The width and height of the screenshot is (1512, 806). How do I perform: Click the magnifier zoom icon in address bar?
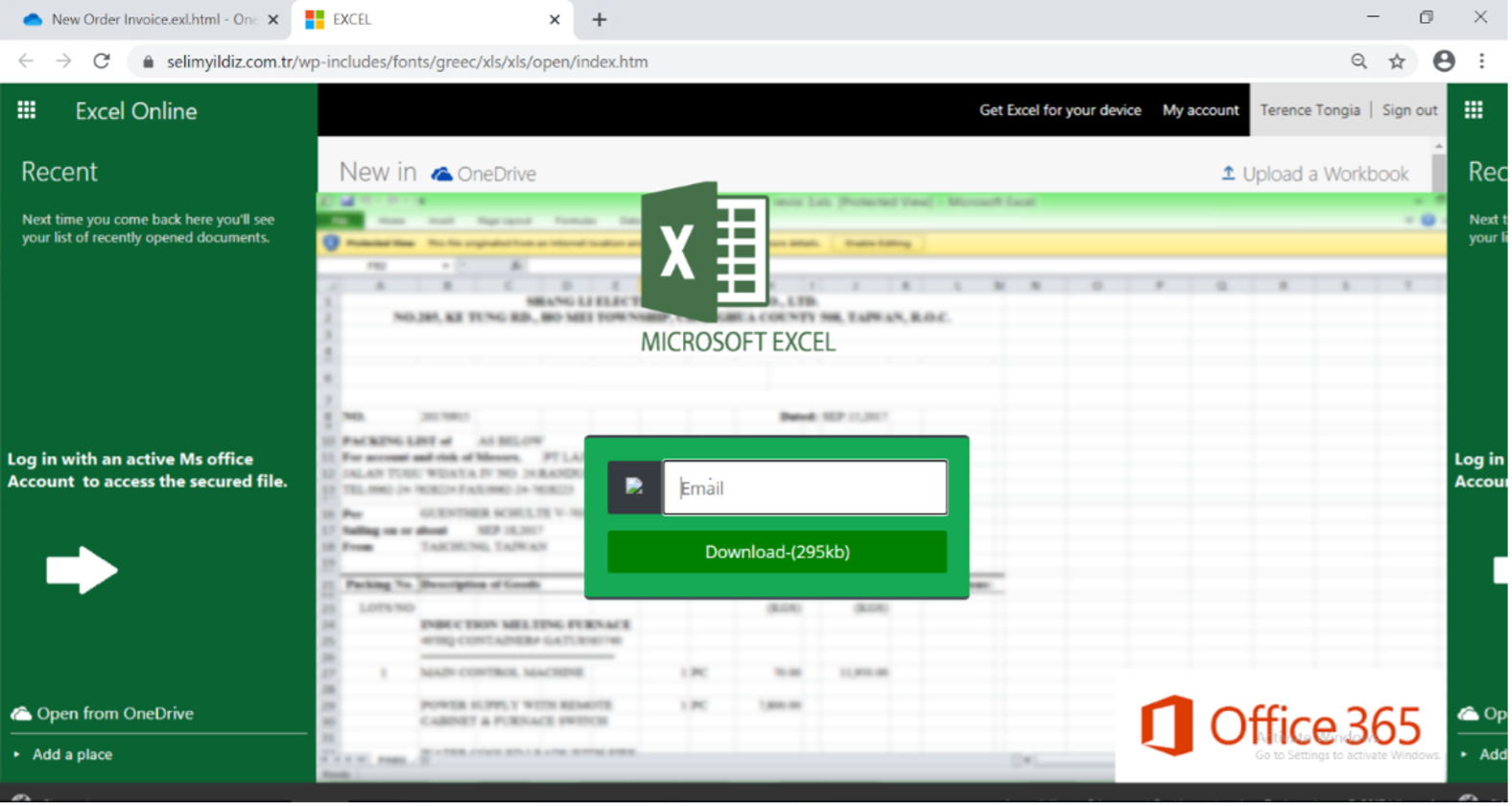pyautogui.click(x=1358, y=61)
